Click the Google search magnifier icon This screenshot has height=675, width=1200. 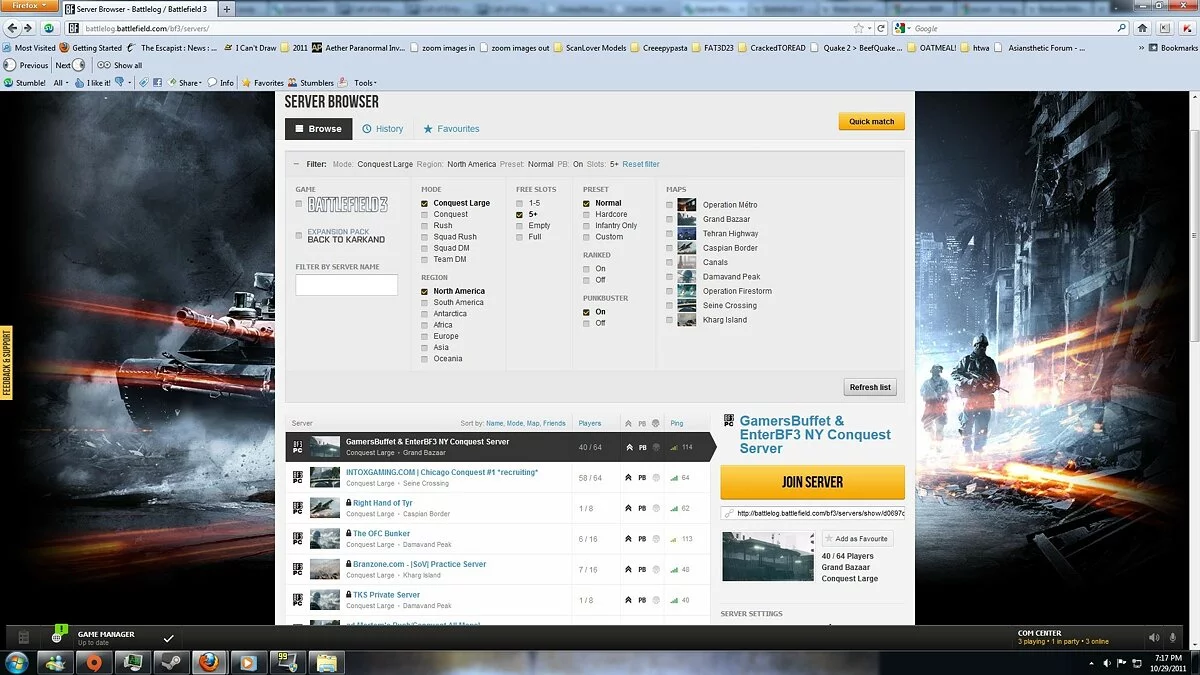coord(1121,28)
